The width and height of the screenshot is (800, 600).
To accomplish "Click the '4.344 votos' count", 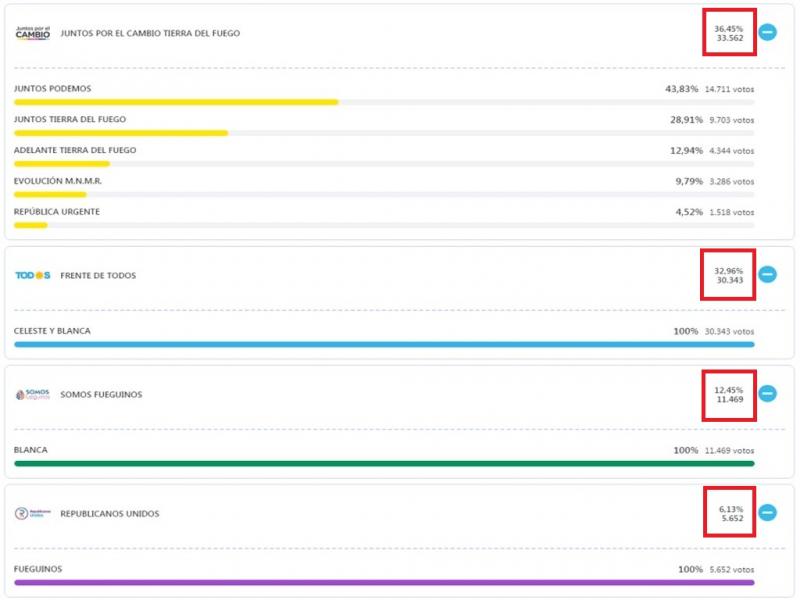I will tap(732, 151).
